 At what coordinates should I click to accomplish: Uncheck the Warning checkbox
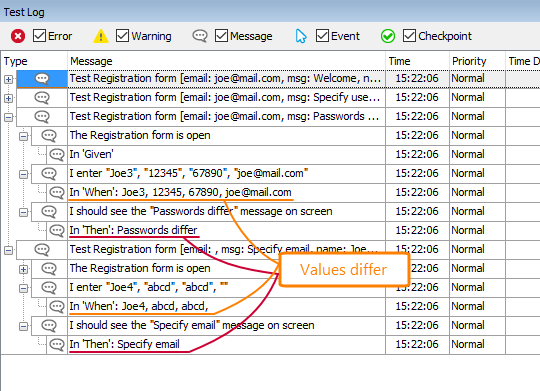(x=123, y=35)
